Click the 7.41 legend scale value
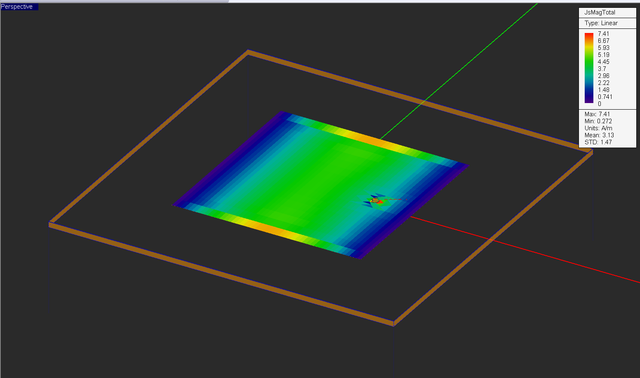 [603, 34]
